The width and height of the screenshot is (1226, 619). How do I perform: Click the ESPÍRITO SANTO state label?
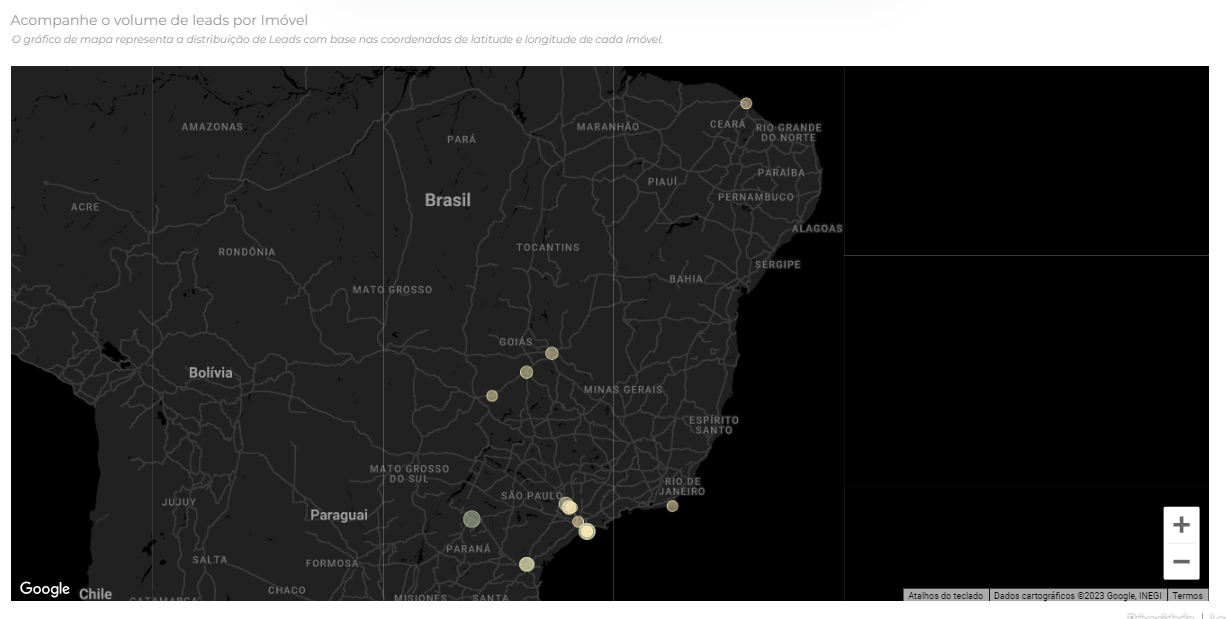(714, 425)
